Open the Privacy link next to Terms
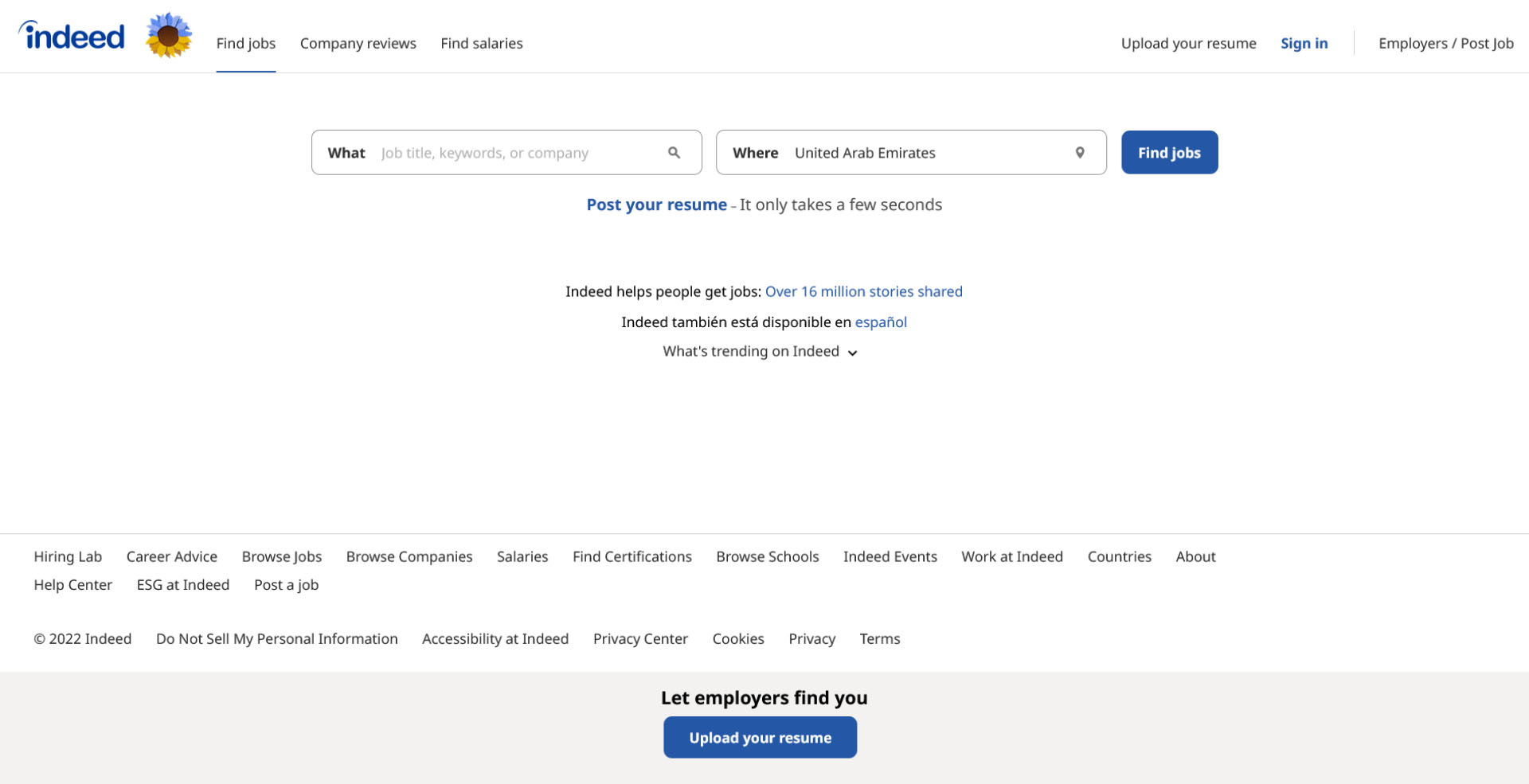This screenshot has width=1529, height=784. pyautogui.click(x=812, y=638)
